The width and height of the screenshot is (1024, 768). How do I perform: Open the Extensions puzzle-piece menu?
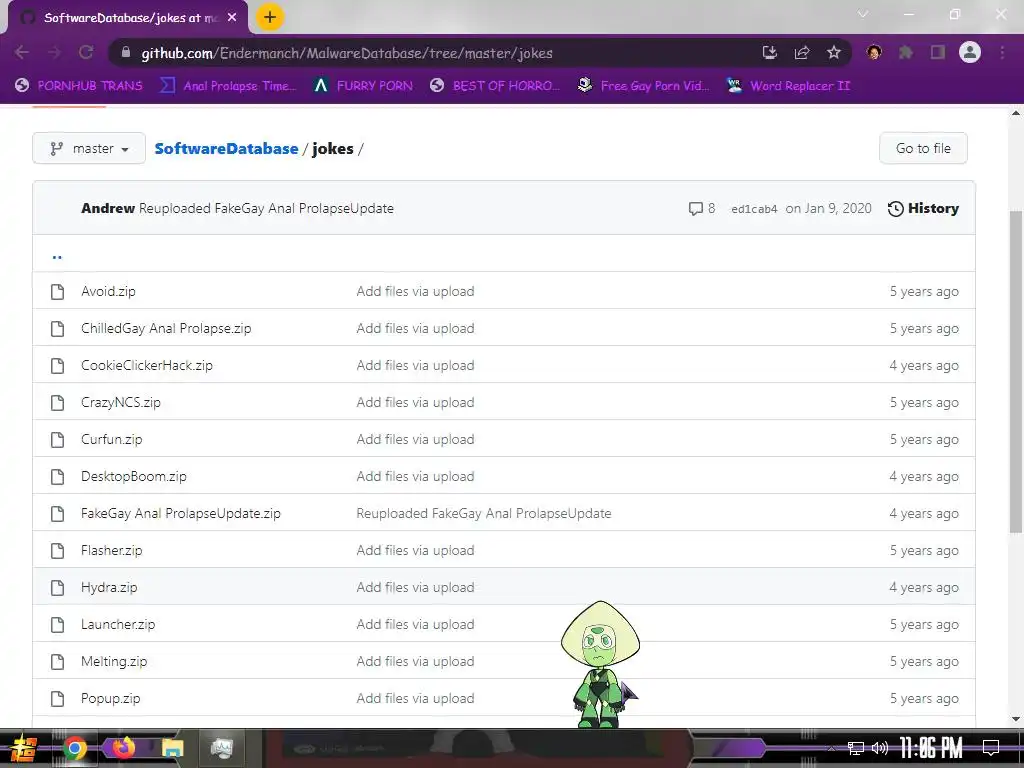[x=906, y=52]
